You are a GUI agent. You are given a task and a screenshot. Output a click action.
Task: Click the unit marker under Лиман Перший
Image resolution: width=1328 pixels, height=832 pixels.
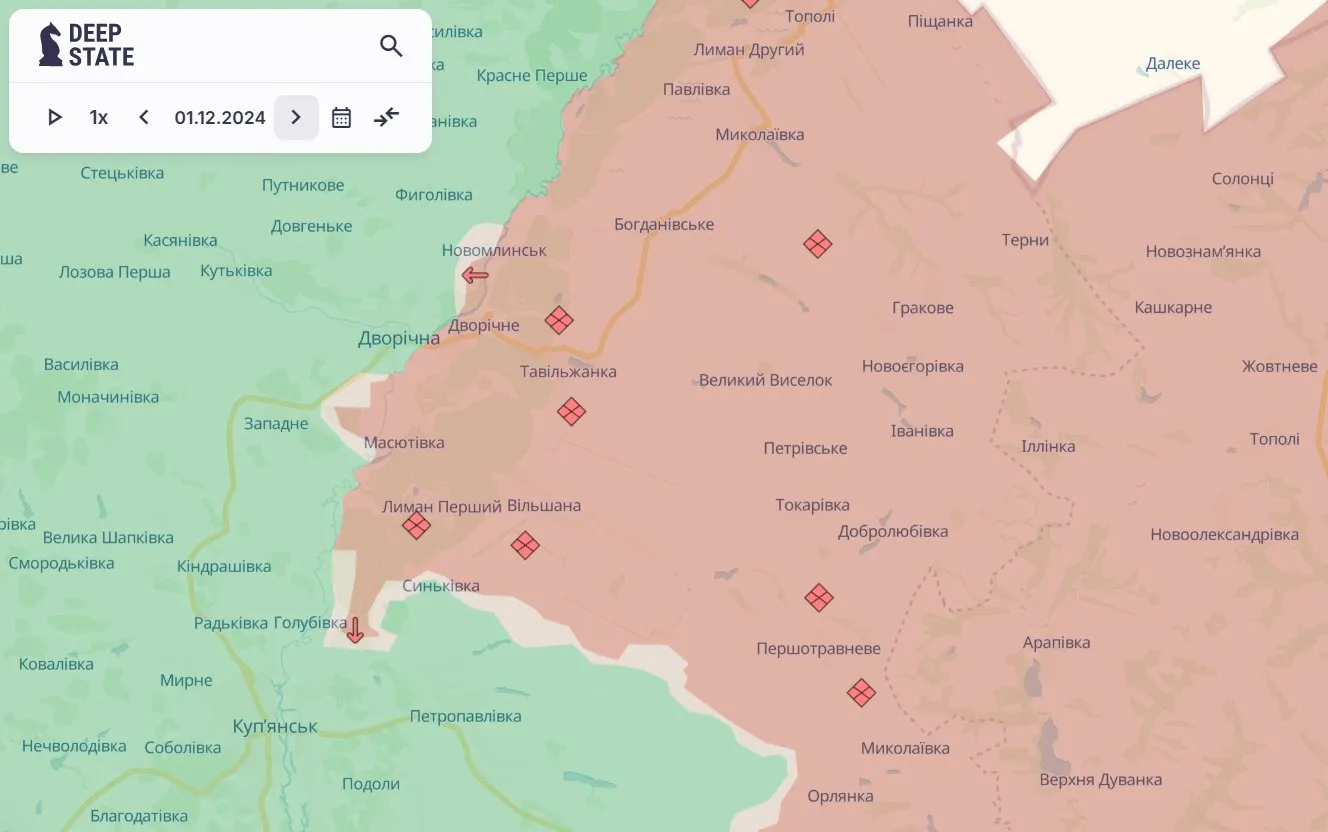click(x=416, y=525)
